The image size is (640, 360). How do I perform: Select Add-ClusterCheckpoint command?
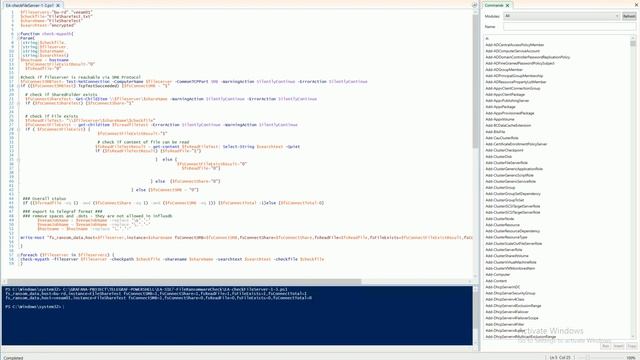tap(504, 150)
